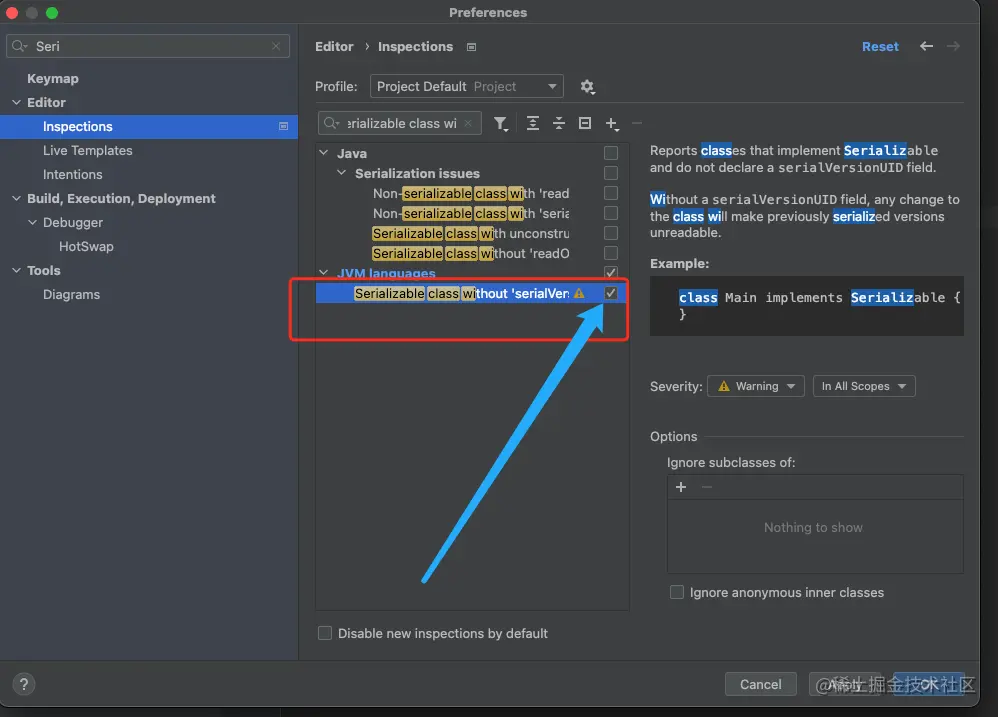Click the Nothing to show list area
The width and height of the screenshot is (998, 717).
tap(815, 536)
